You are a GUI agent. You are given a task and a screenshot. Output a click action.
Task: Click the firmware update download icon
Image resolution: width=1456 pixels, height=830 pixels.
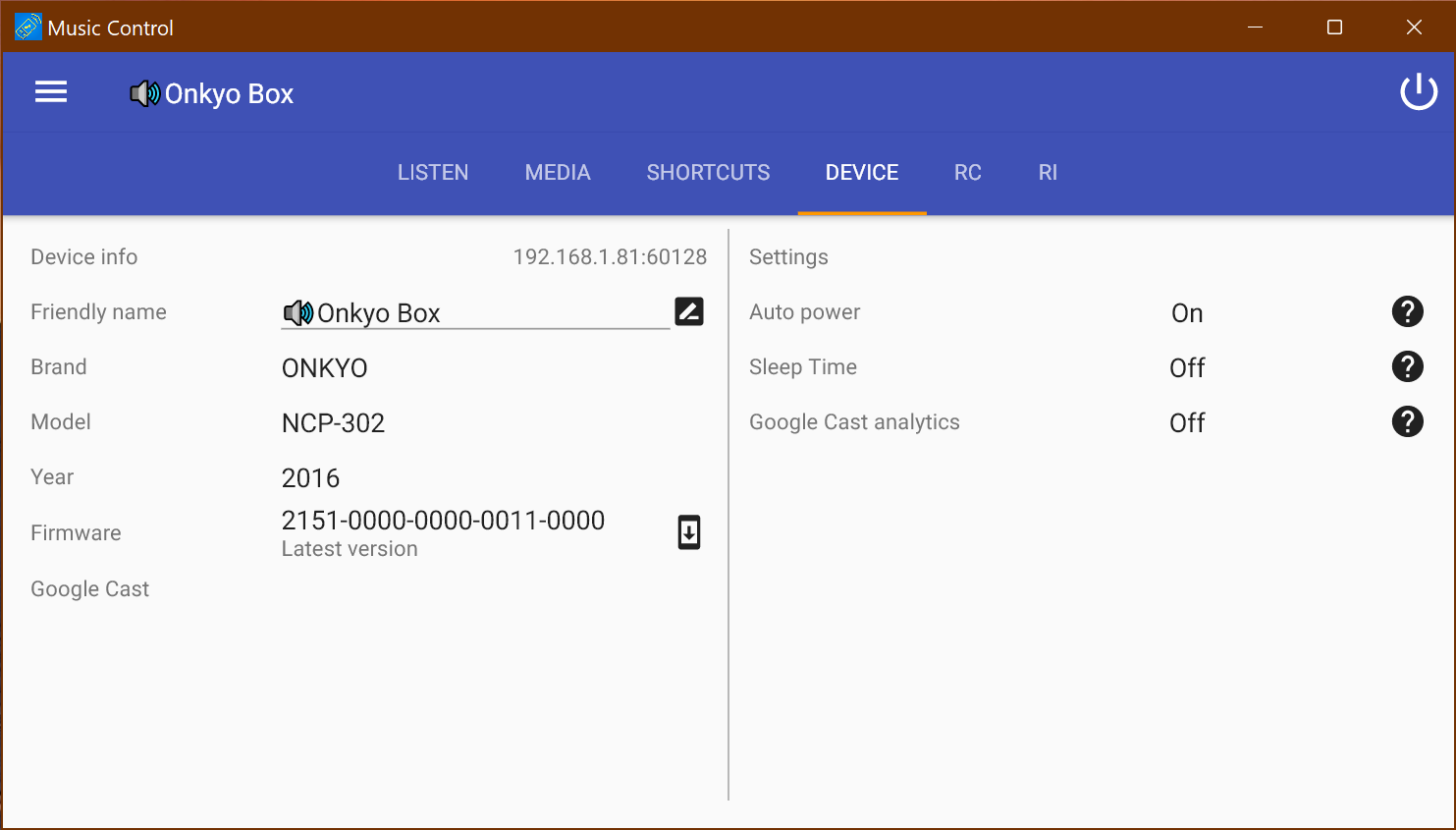[x=689, y=532]
